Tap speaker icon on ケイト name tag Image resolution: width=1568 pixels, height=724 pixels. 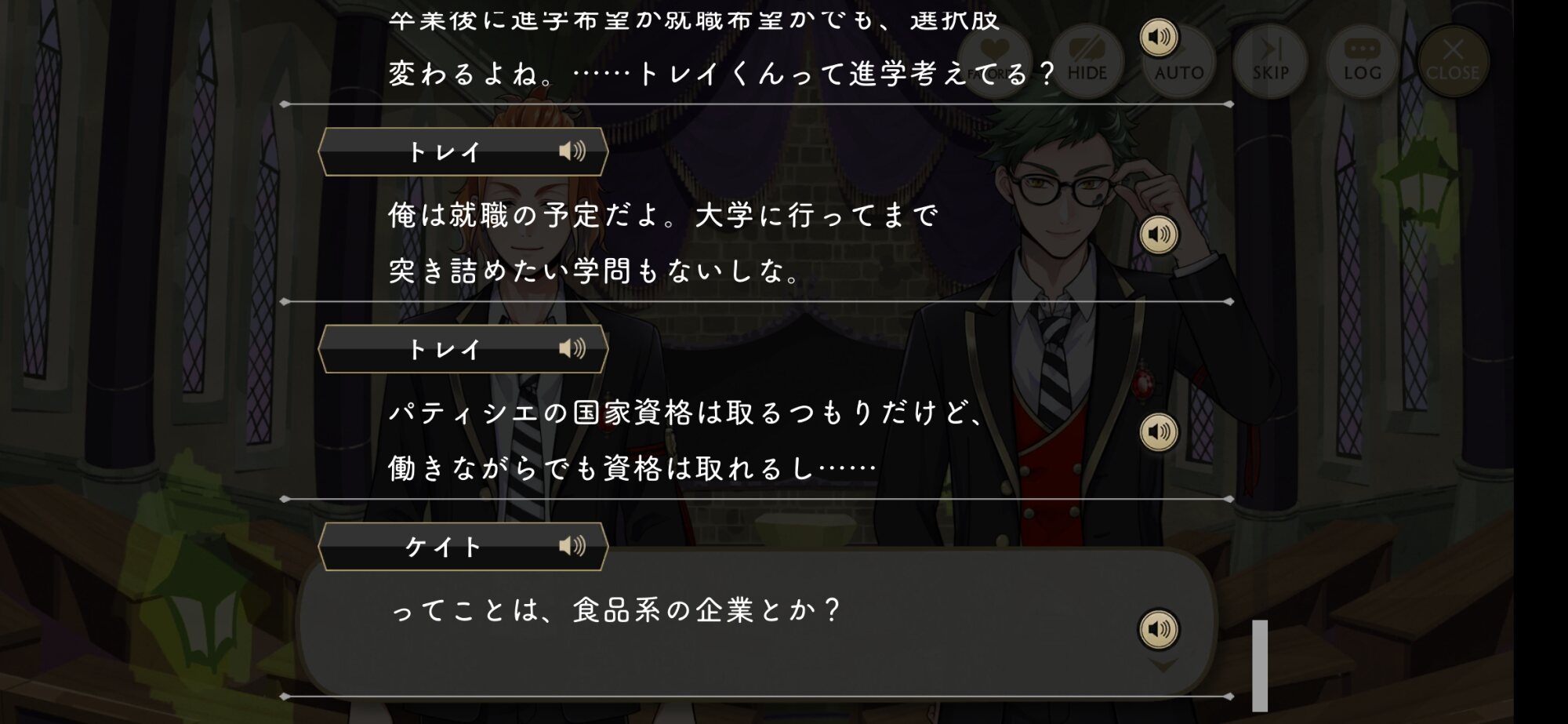point(572,547)
